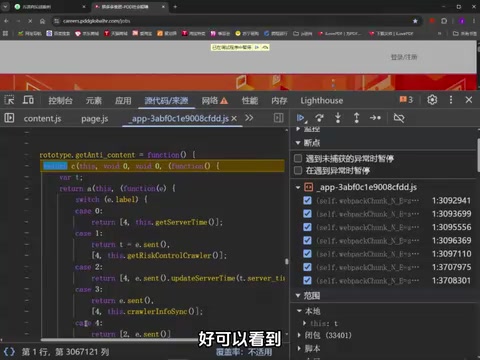The width and height of the screenshot is (480, 360).
Task: Stop loading the page in the browser toolbar
Action: (30, 21)
